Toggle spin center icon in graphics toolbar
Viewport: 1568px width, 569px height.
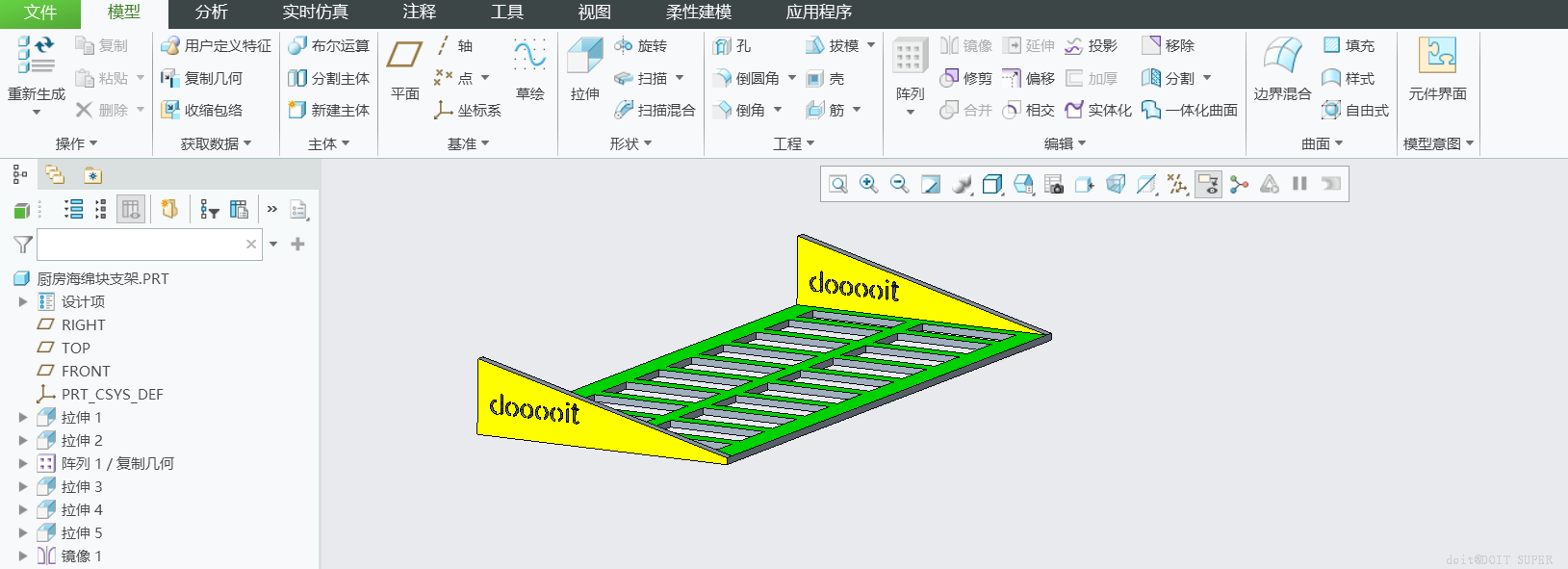coord(1239,184)
